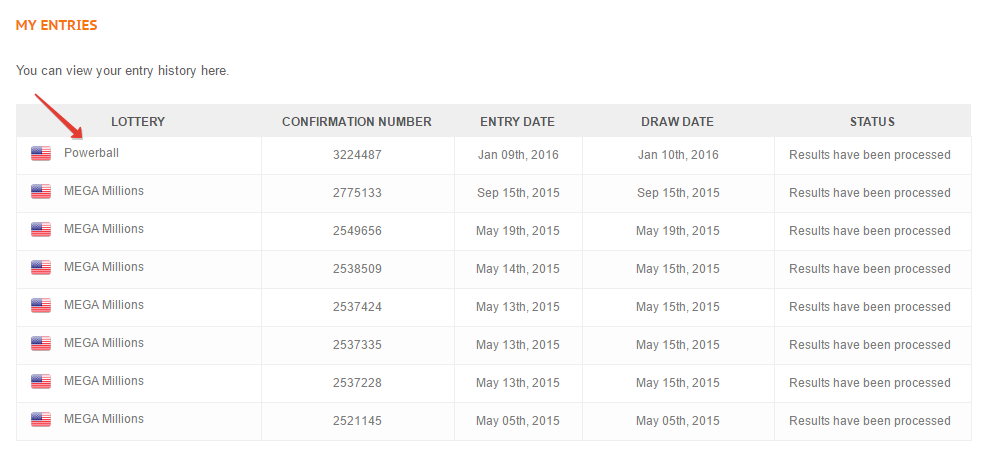Image resolution: width=988 pixels, height=455 pixels.
Task: Click the flag icon for entry 2537228
Action: point(41,381)
